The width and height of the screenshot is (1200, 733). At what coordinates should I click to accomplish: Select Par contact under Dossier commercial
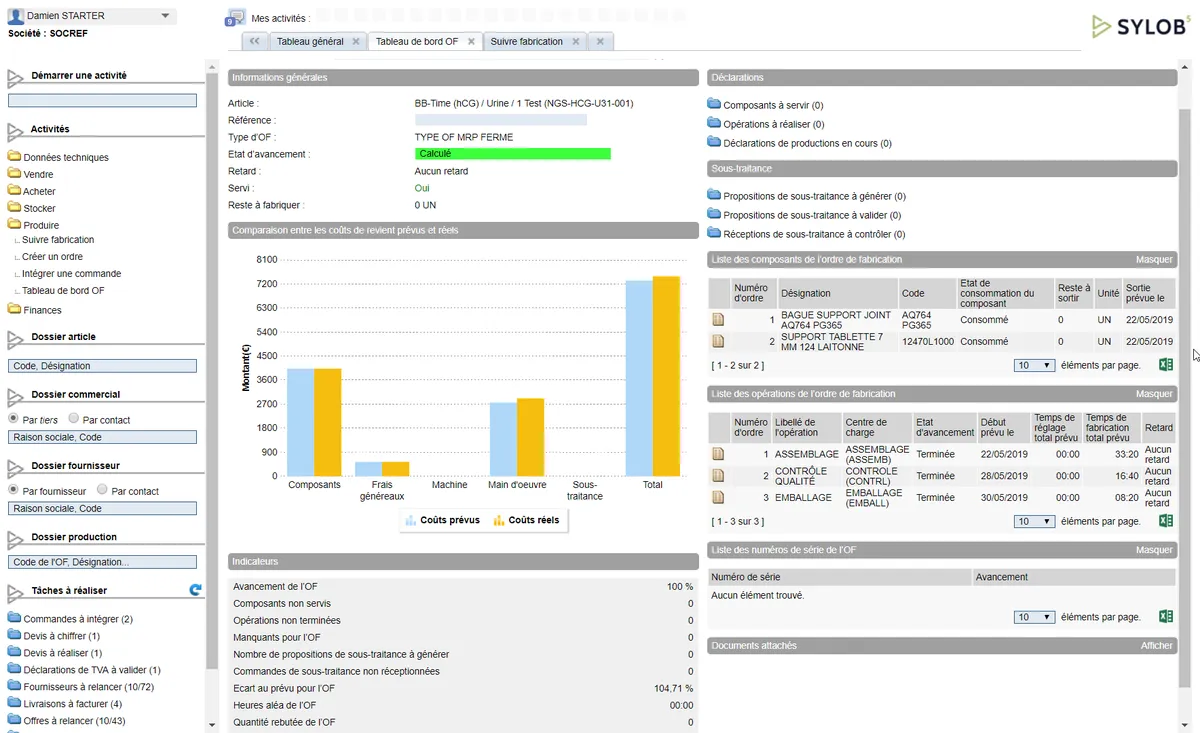pyautogui.click(x=74, y=419)
